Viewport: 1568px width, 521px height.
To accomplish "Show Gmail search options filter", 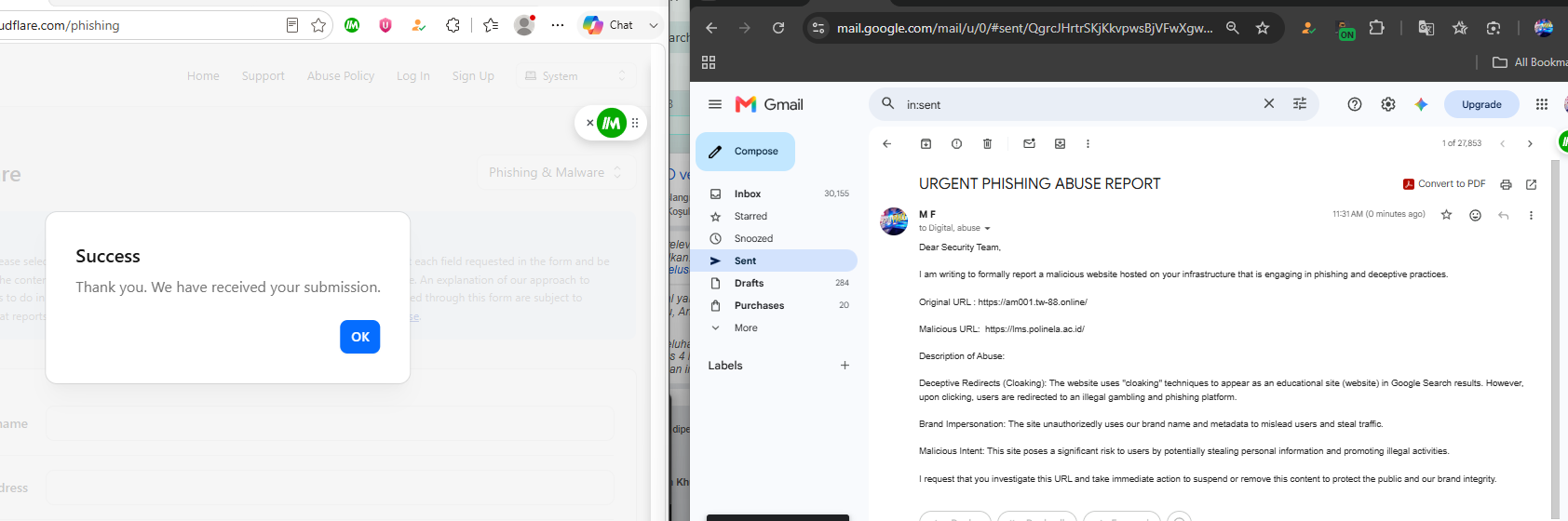I will pyautogui.click(x=1300, y=104).
